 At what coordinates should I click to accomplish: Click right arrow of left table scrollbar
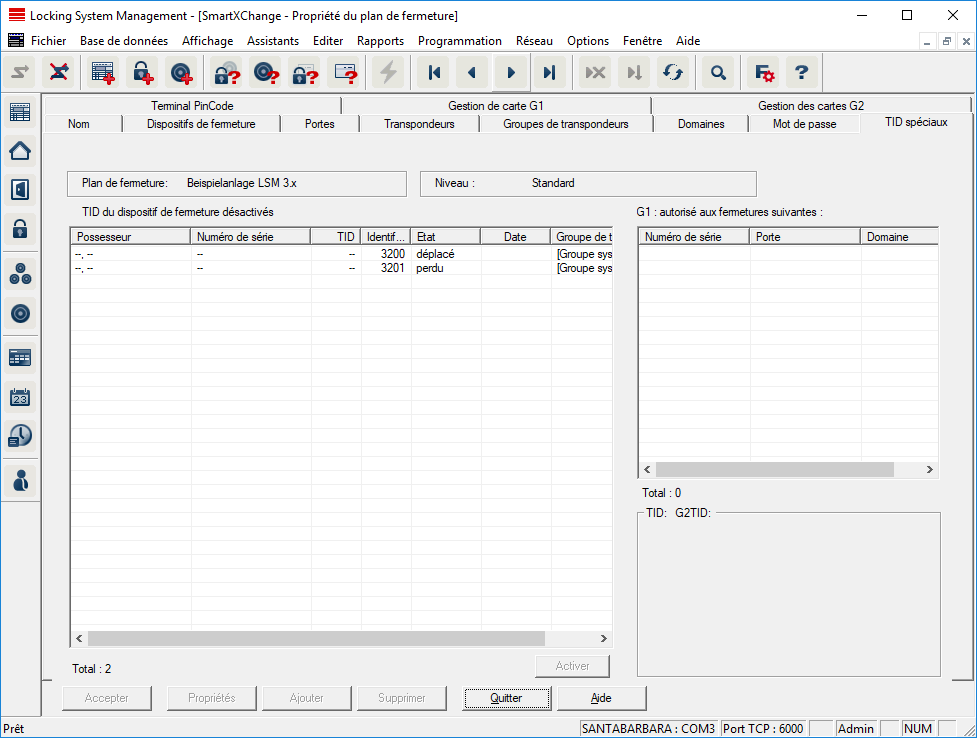603,638
